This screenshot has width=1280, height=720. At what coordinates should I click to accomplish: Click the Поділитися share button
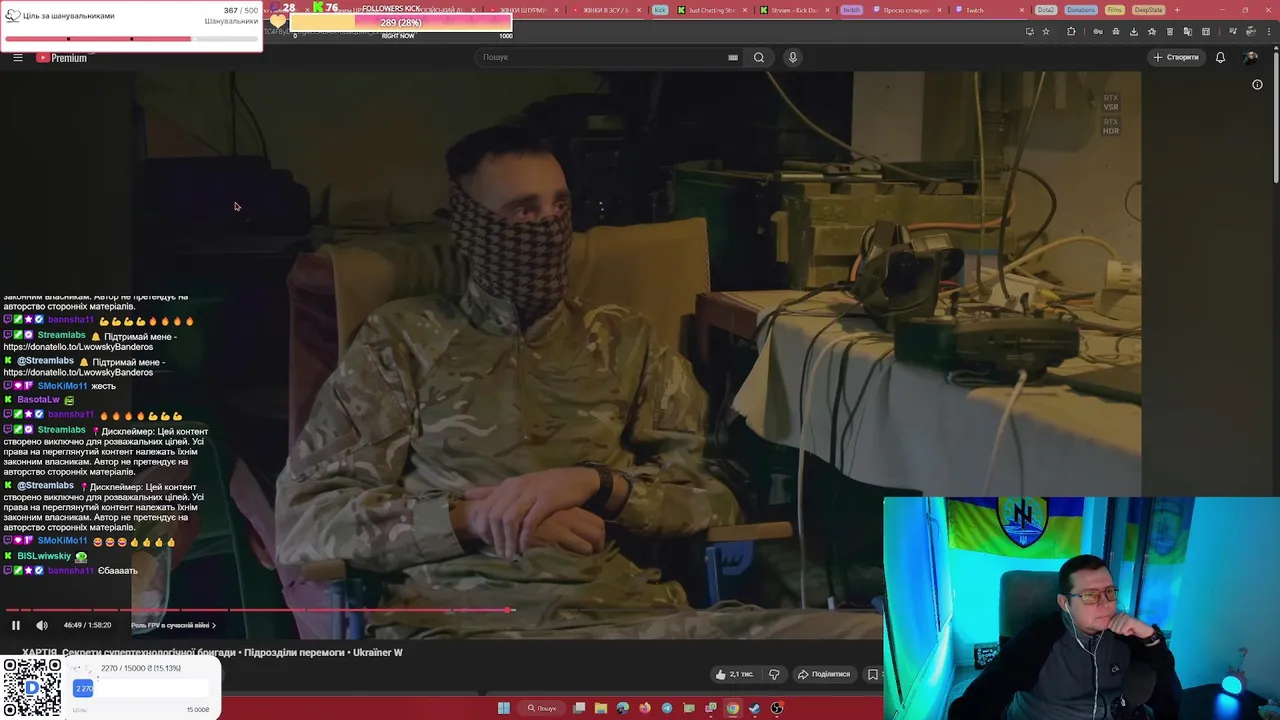[823, 674]
